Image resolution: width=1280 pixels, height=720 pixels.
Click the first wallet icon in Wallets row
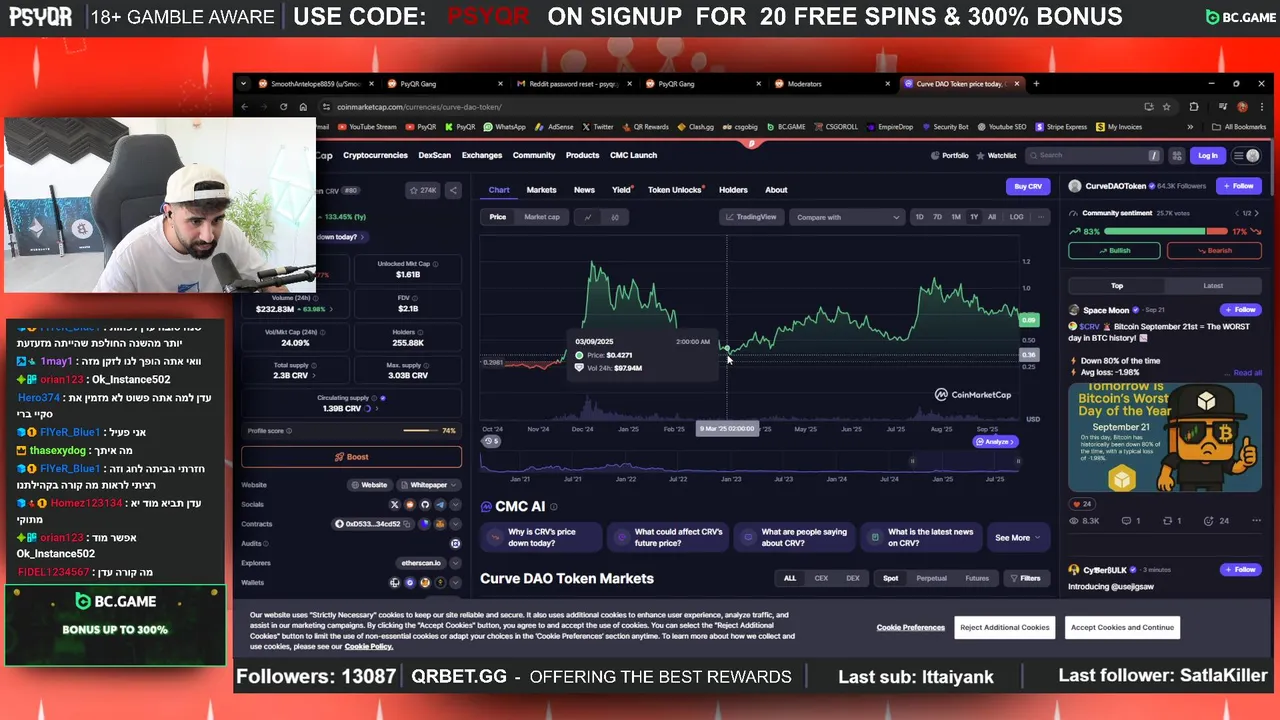coord(394,582)
